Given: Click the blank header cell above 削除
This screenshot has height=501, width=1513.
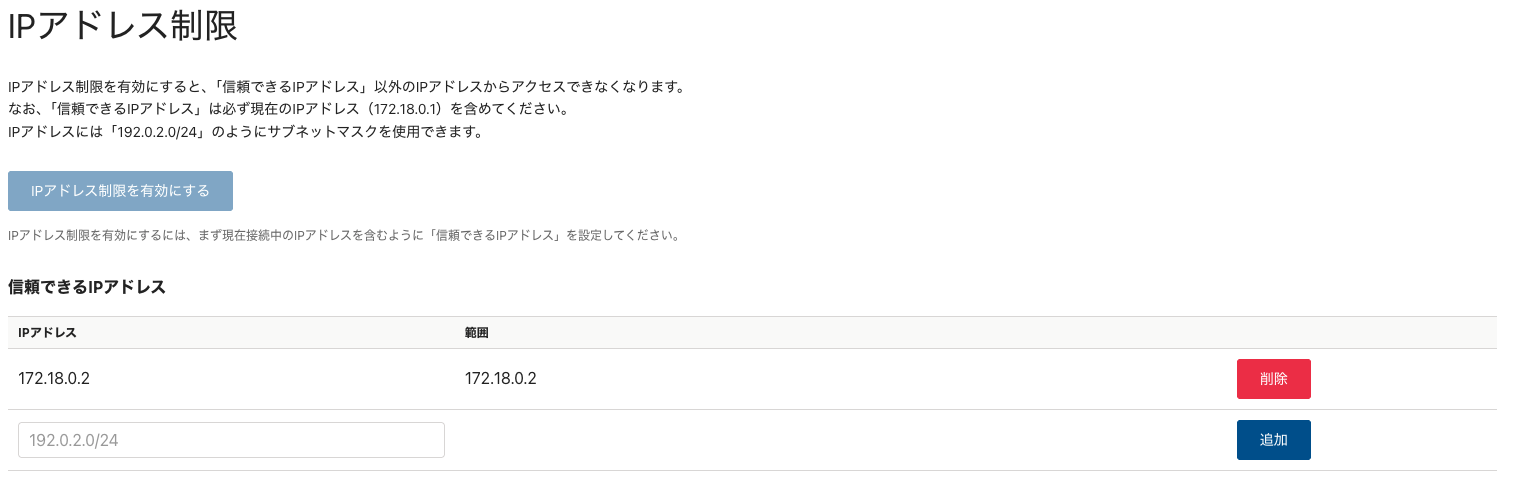Looking at the screenshot, I should click(x=1273, y=332).
